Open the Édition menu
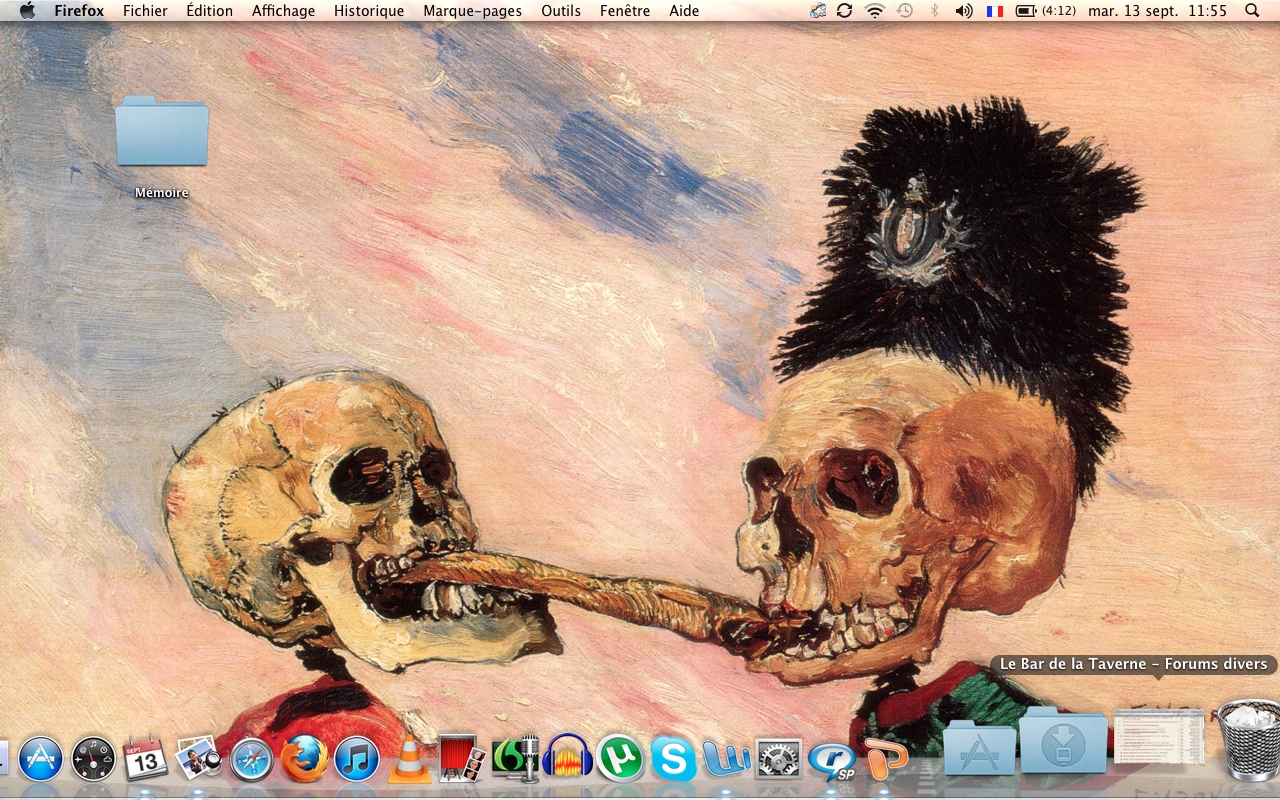Image resolution: width=1280 pixels, height=800 pixels. (x=209, y=11)
